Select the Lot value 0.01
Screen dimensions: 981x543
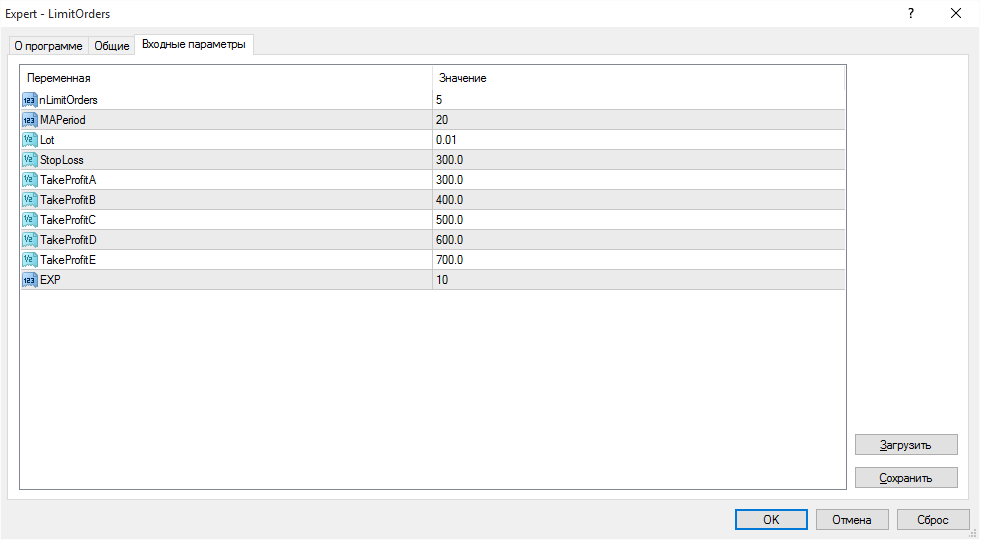coord(446,140)
